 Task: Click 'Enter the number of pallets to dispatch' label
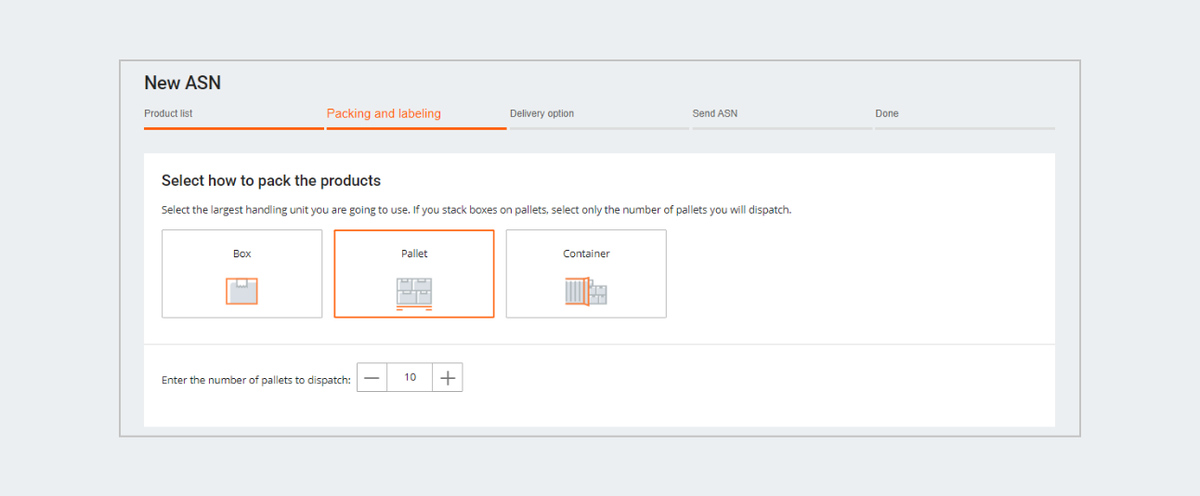256,380
